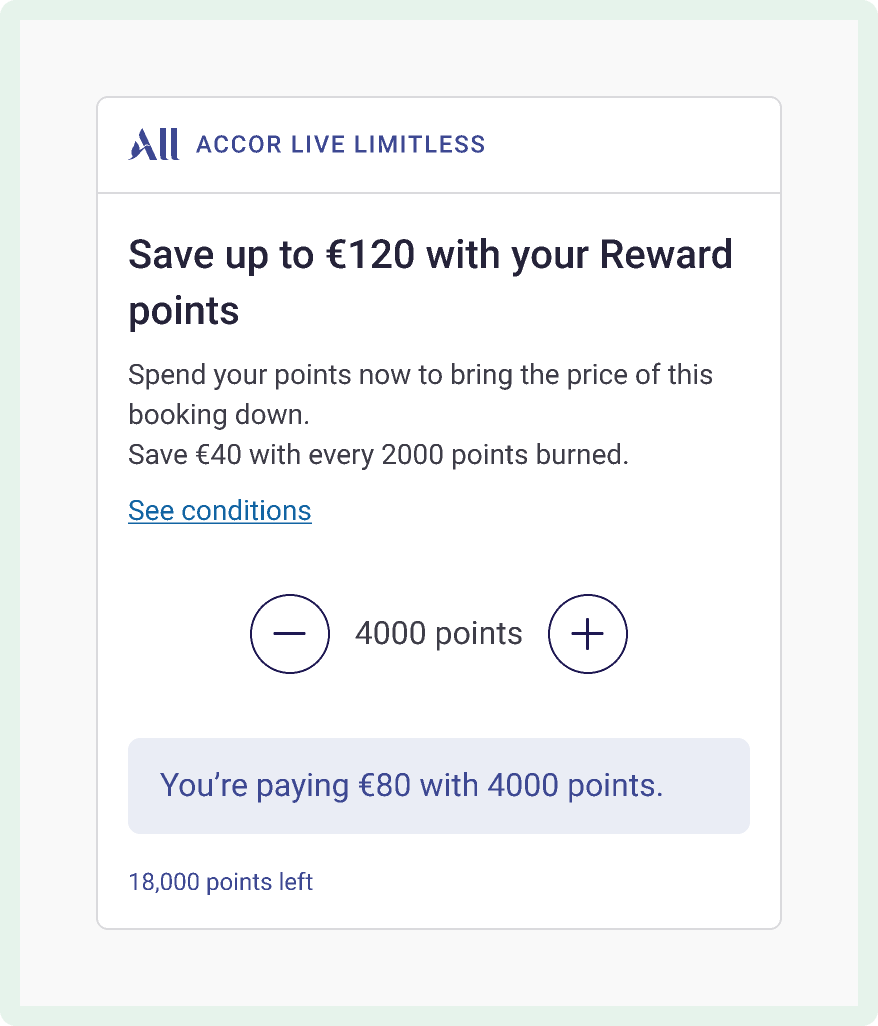The height and width of the screenshot is (1026, 878).
Task: Click the Save €40 with every 2000 points line
Action: tap(378, 455)
